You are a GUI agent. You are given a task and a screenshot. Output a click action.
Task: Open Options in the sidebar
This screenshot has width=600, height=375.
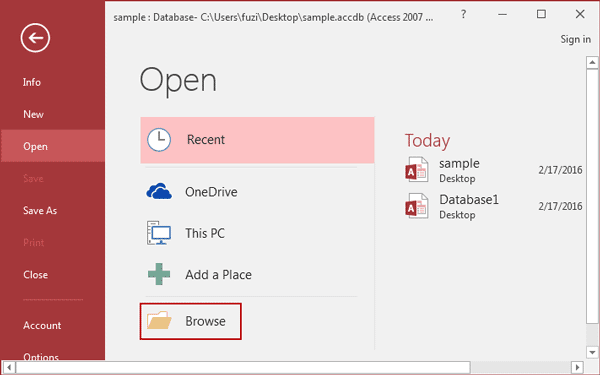[x=41, y=357]
